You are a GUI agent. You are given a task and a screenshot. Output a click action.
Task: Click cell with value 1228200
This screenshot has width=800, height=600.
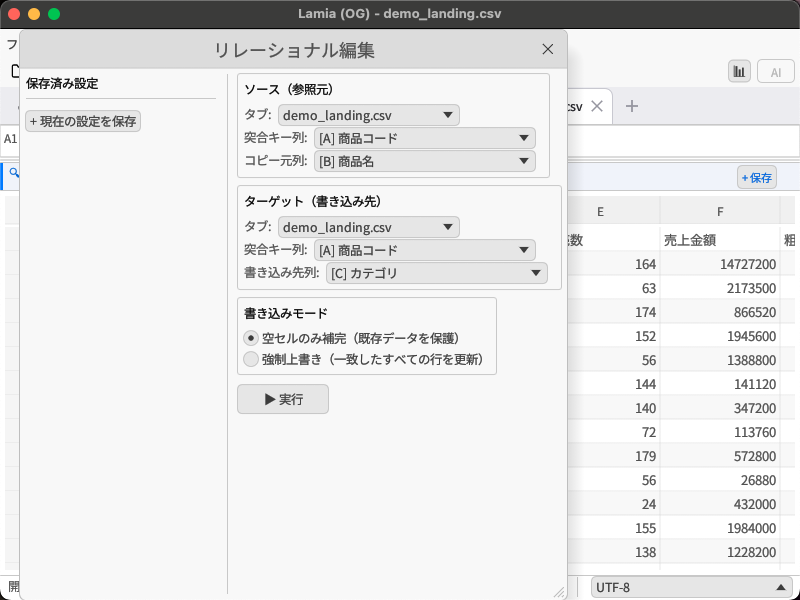(720, 552)
